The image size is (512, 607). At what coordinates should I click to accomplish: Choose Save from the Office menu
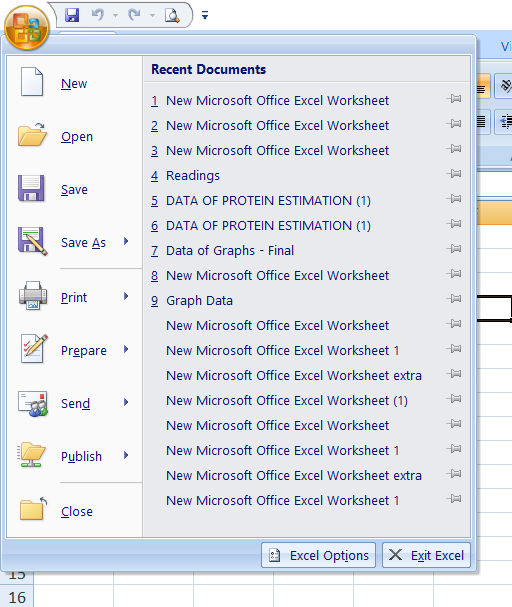click(74, 190)
